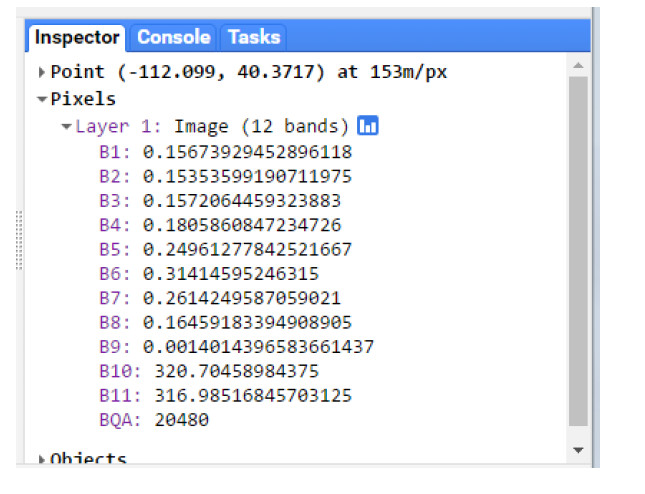The image size is (645, 494).
Task: Click the B9 band value row
Action: tap(258, 346)
